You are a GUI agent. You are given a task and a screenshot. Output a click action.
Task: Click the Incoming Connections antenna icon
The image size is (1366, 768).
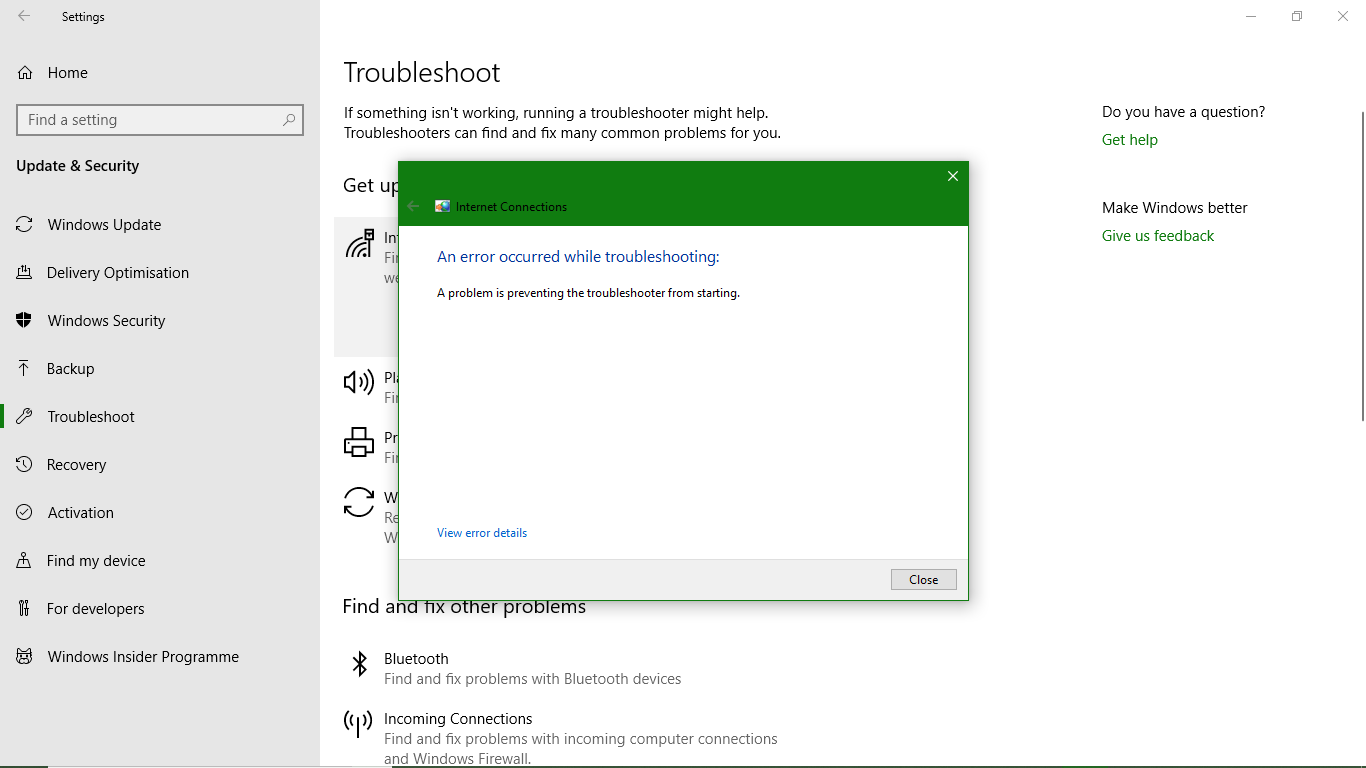pos(358,723)
